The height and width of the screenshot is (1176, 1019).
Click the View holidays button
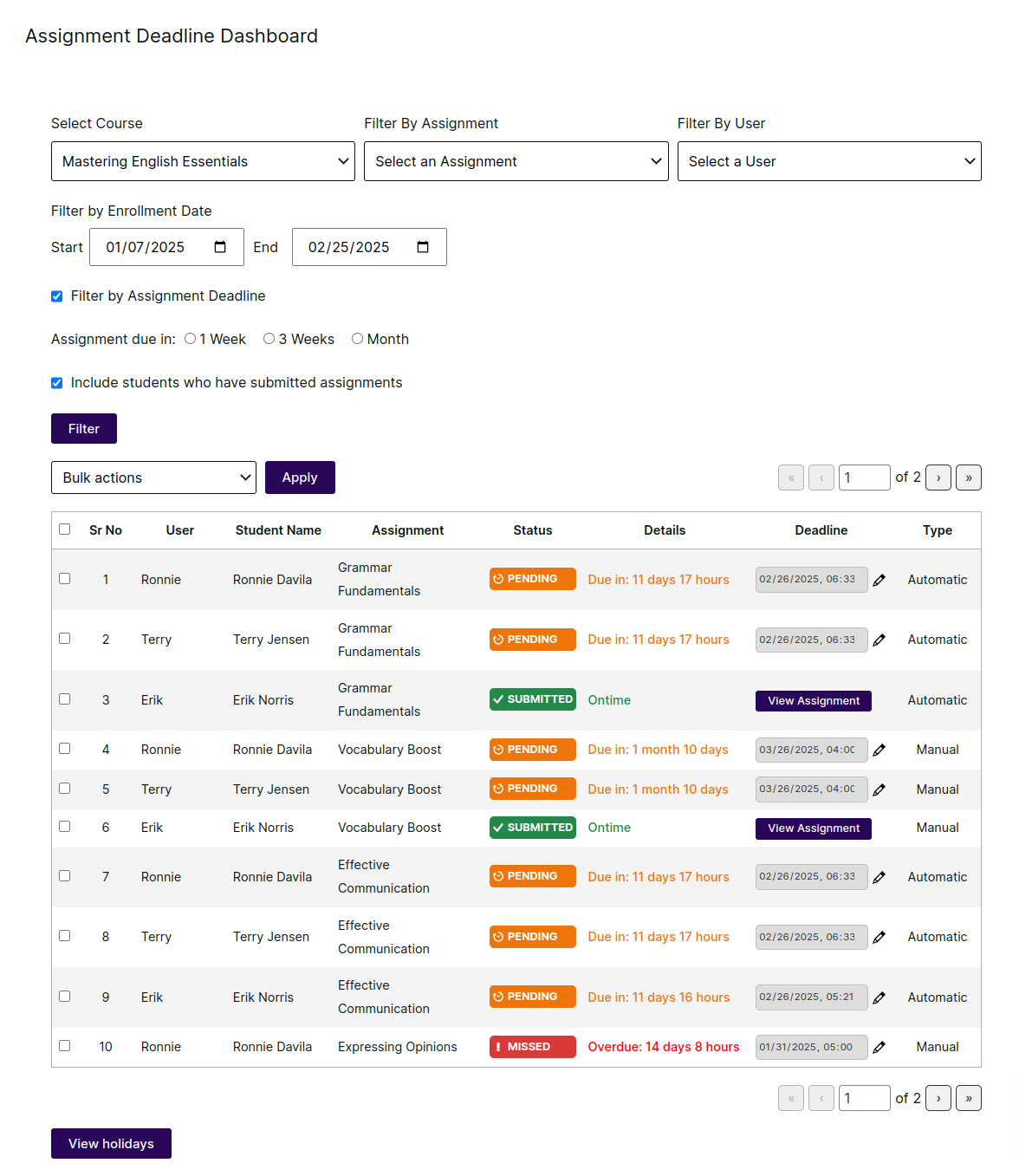[x=111, y=1143]
